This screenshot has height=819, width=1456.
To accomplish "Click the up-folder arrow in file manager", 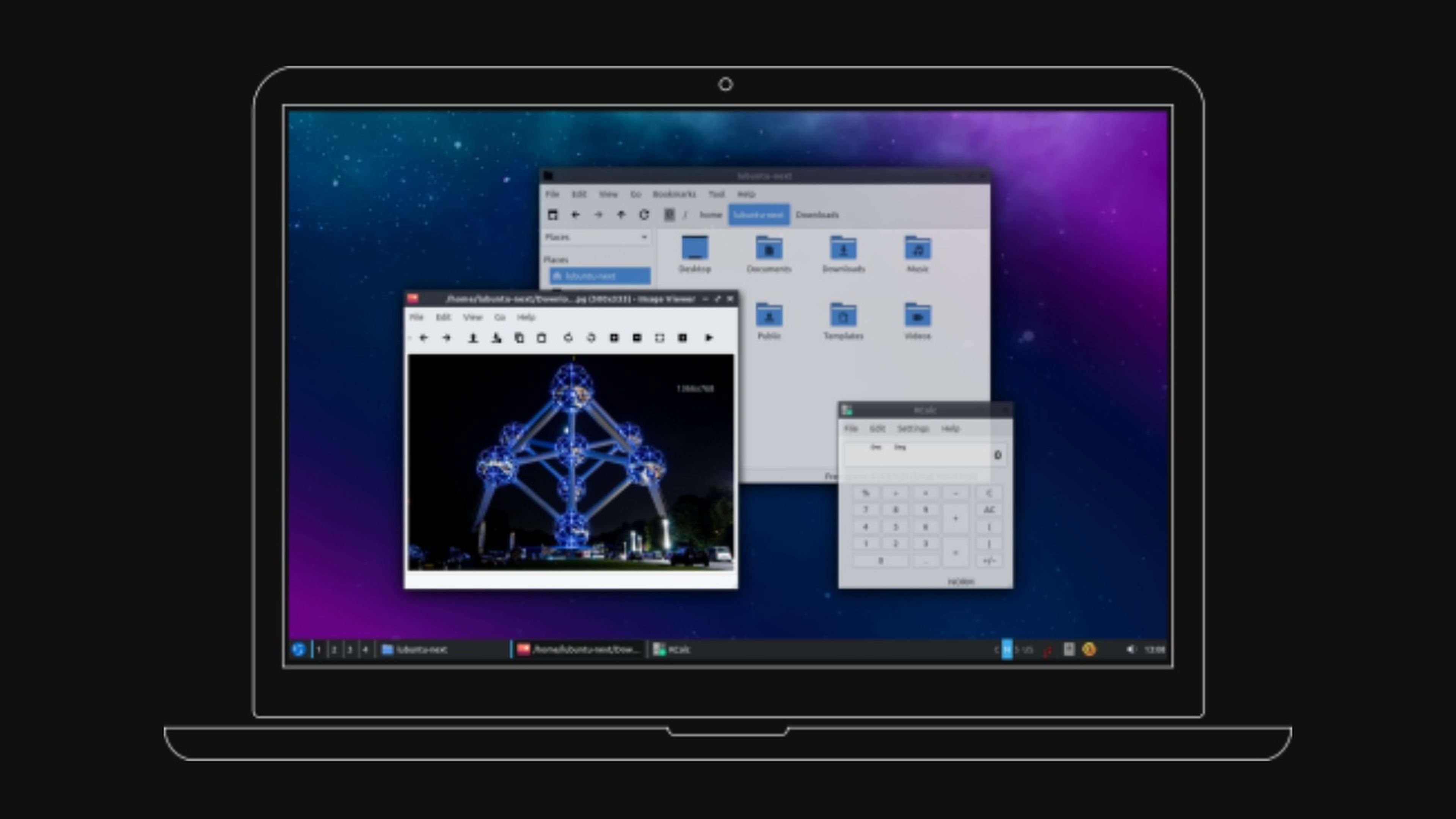I will coord(621,215).
